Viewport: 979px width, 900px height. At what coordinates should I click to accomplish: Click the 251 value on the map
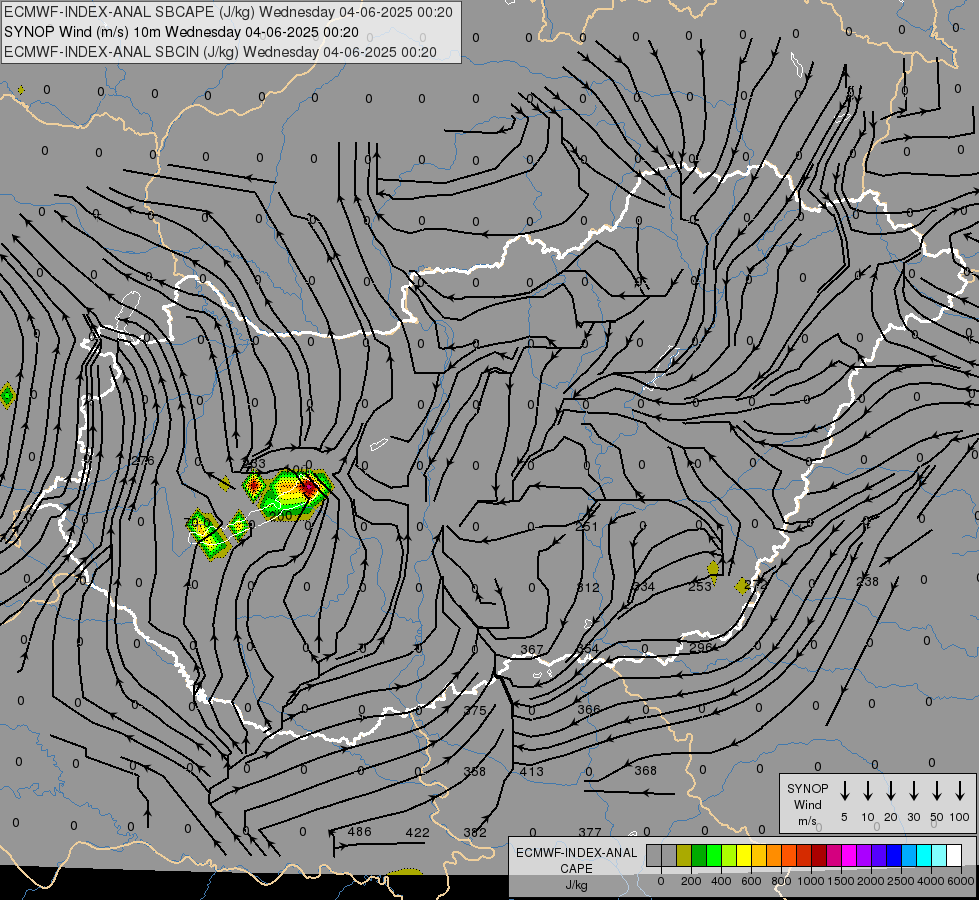pyautogui.click(x=586, y=527)
